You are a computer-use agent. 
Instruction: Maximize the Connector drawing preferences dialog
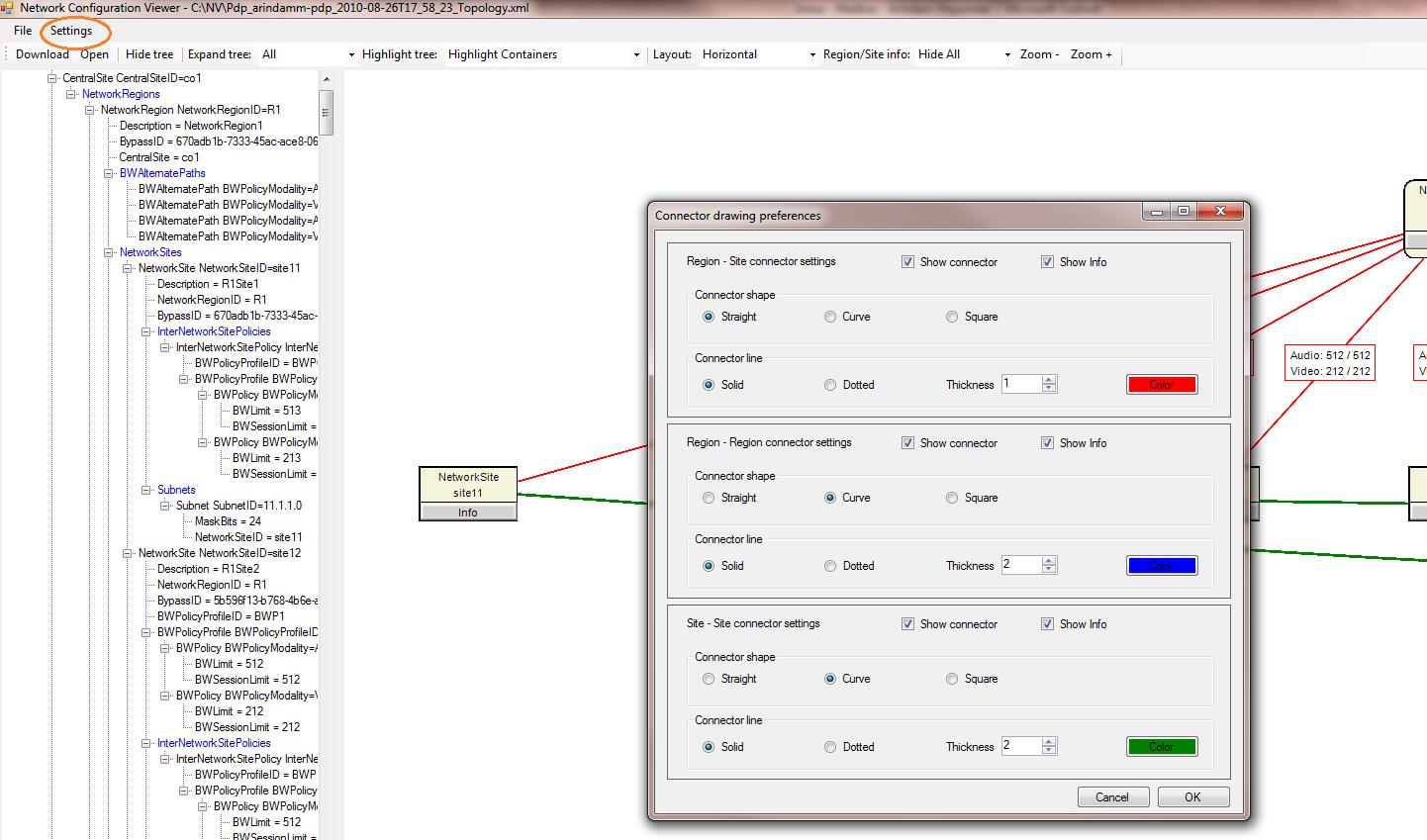[1184, 211]
